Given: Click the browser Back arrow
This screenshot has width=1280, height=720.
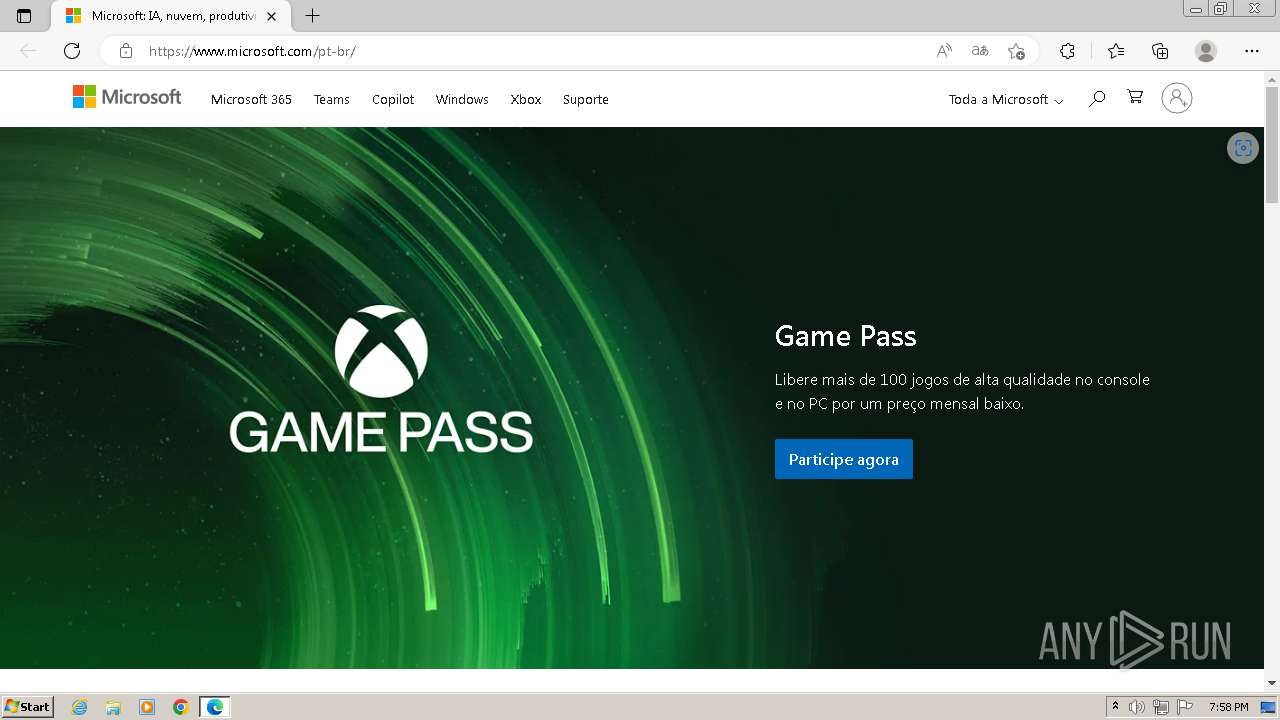Looking at the screenshot, I should [28, 51].
